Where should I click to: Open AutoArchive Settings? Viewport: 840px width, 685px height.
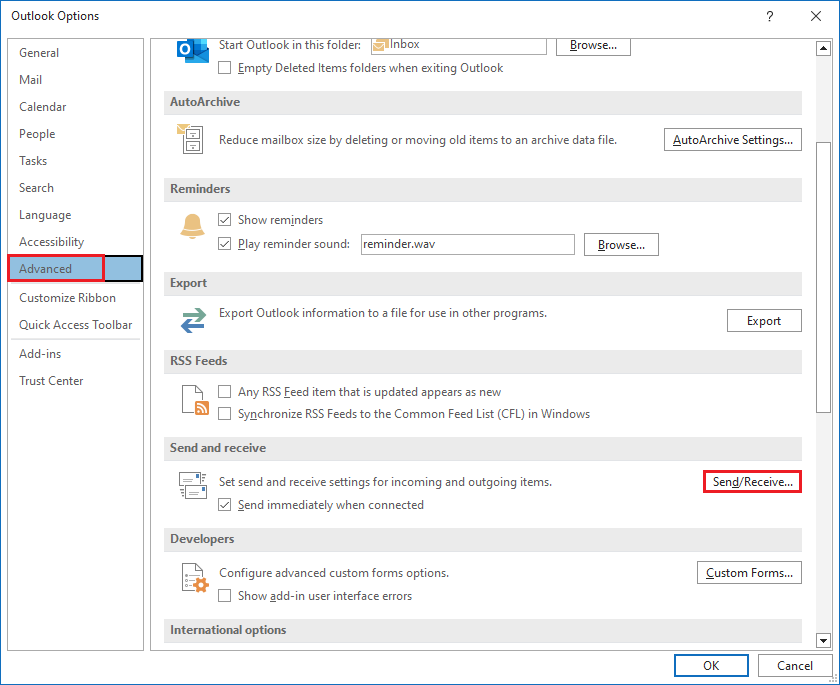732,140
